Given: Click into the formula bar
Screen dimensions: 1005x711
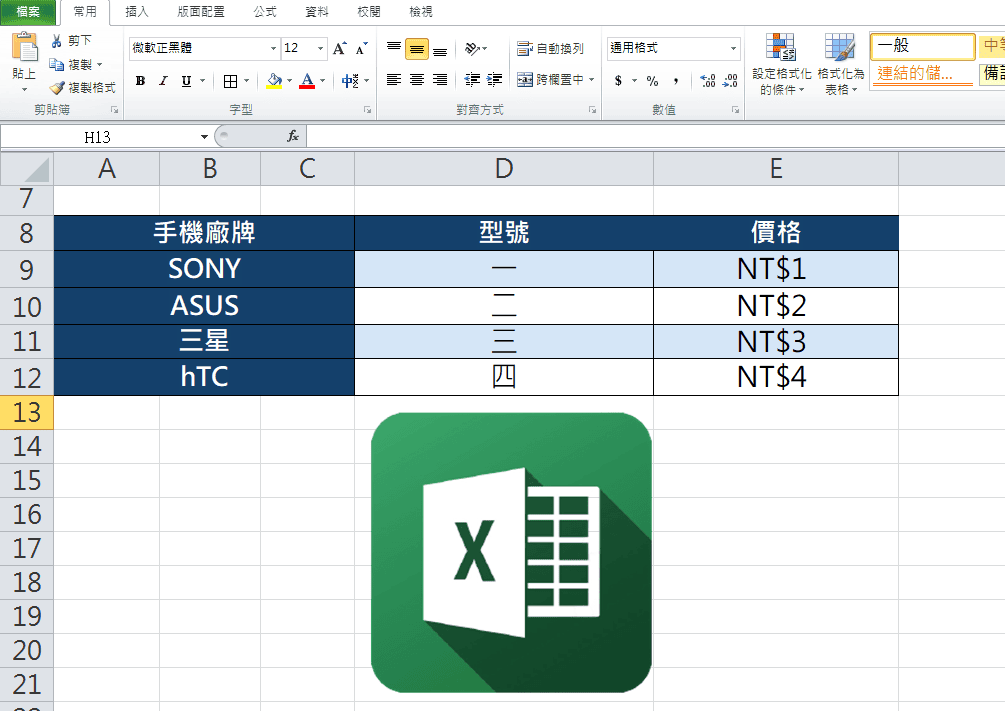Looking at the screenshot, I should click(x=655, y=137).
